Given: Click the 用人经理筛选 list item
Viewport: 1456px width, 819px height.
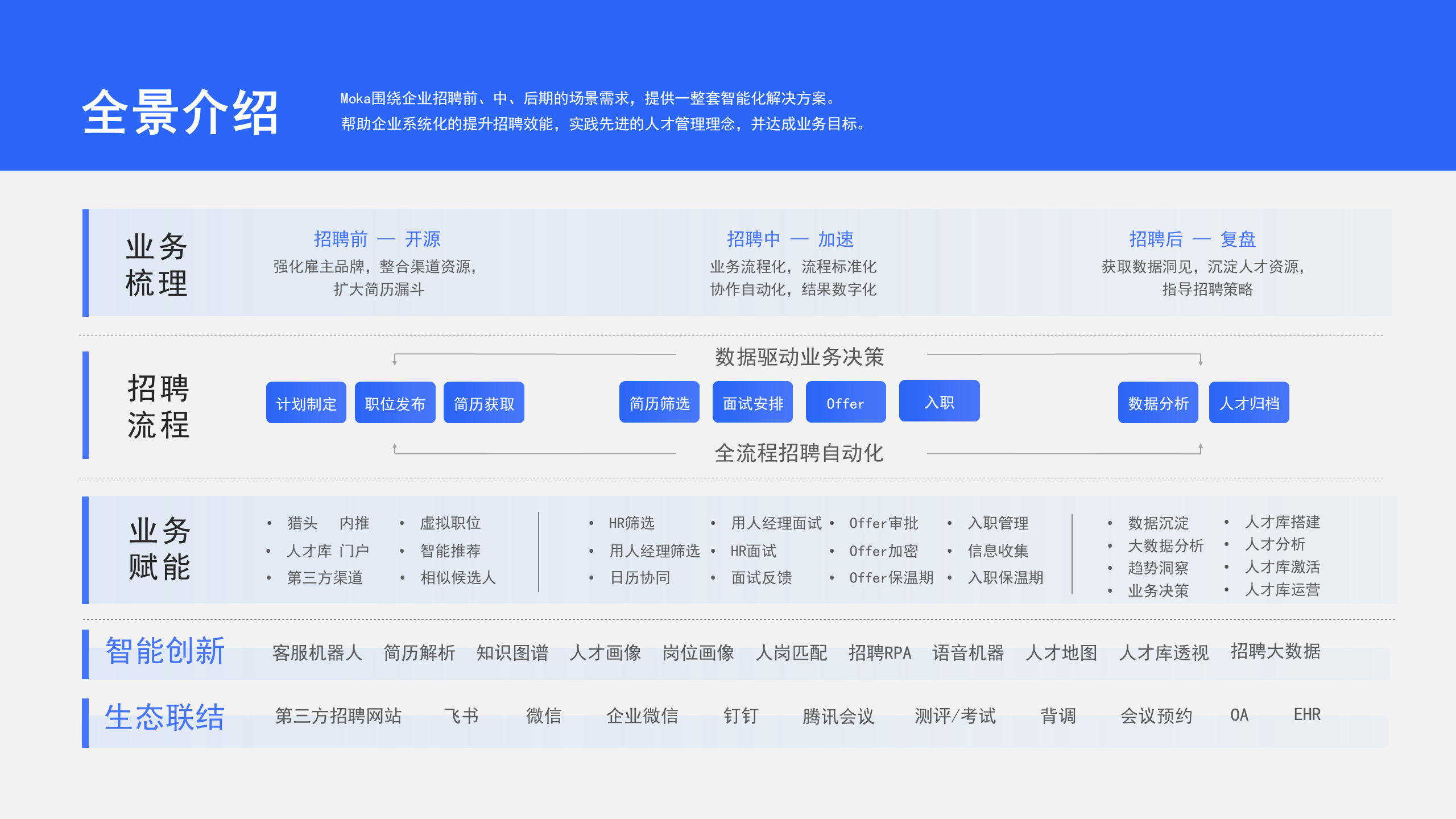Looking at the screenshot, I should (x=654, y=551).
